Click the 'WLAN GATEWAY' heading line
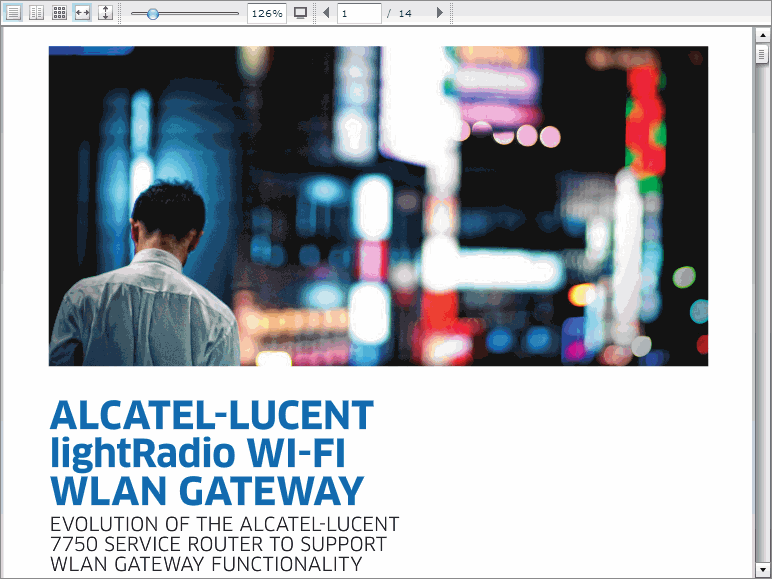The width and height of the screenshot is (772, 579). click(207, 491)
